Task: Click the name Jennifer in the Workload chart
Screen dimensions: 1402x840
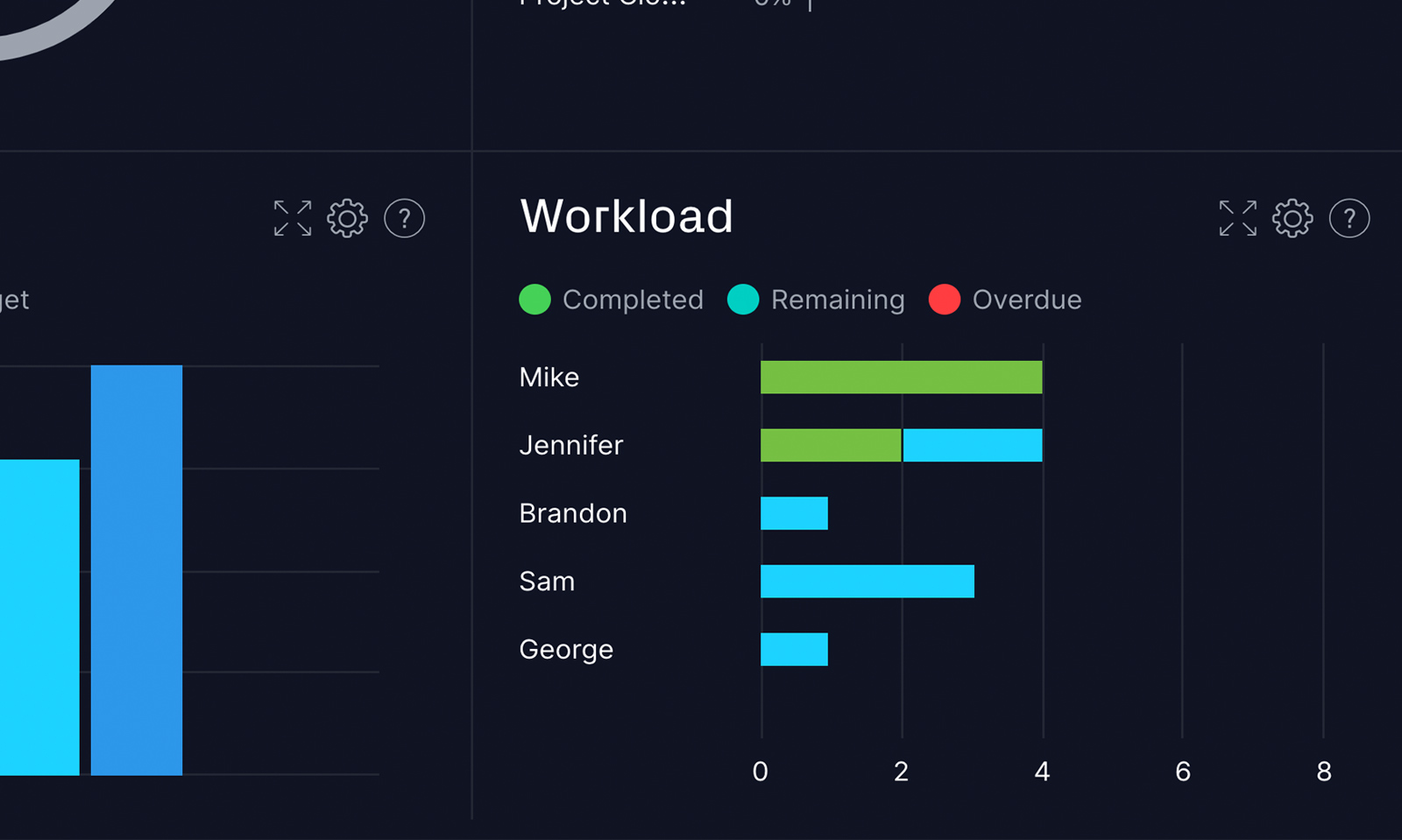Action: [571, 445]
